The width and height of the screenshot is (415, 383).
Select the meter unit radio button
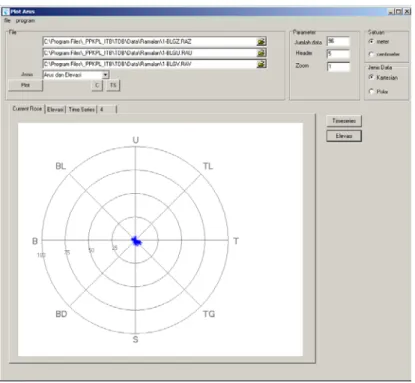371,42
